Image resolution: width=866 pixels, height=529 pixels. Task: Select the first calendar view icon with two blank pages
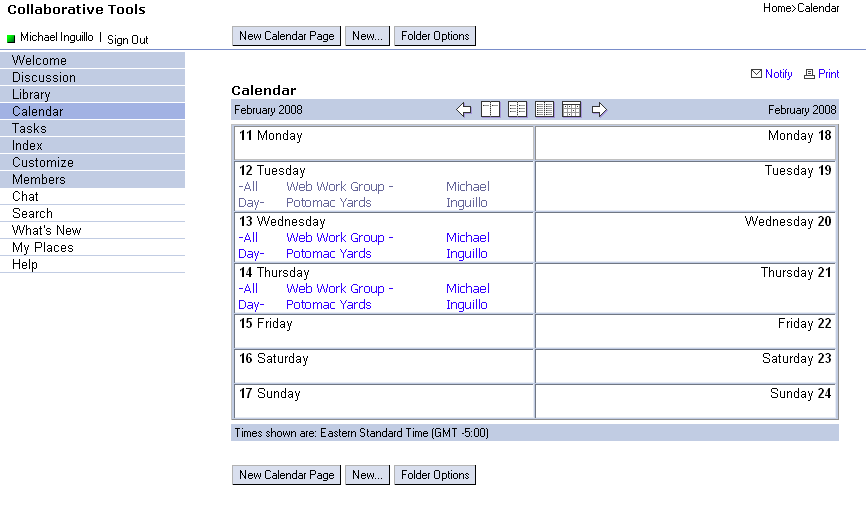(x=490, y=110)
